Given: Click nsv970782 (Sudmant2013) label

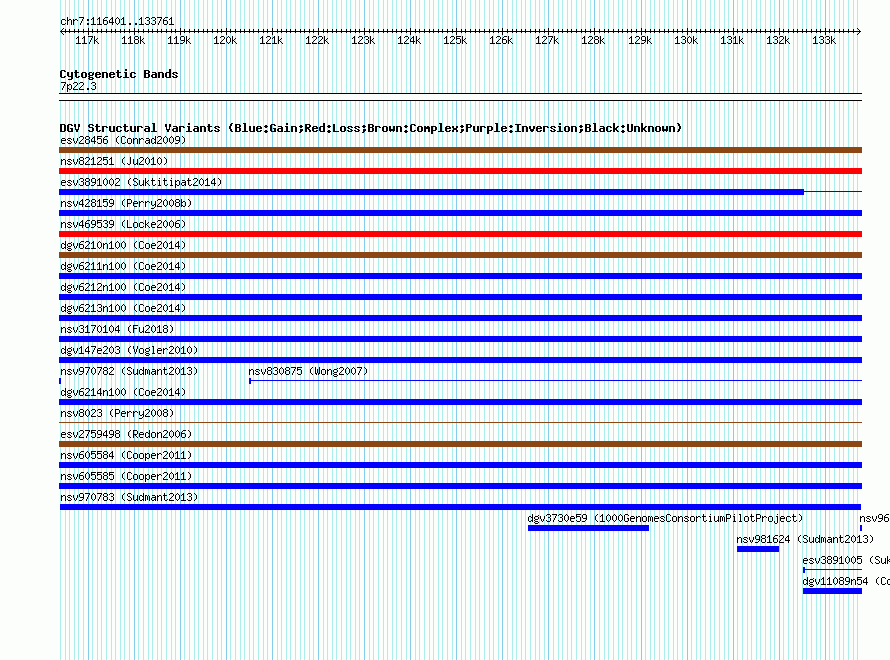Looking at the screenshot, I should pyautogui.click(x=129, y=371).
